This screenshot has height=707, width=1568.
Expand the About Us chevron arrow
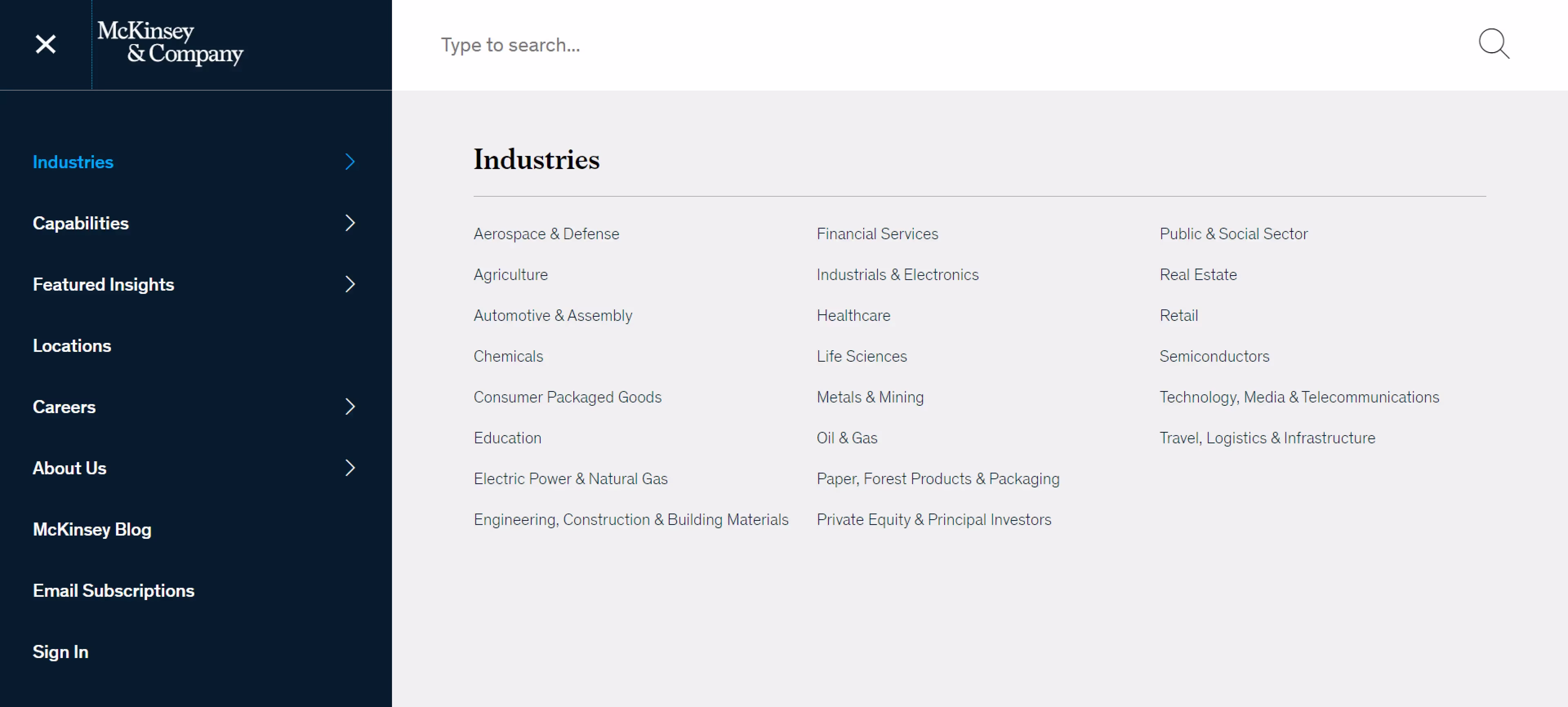[350, 468]
